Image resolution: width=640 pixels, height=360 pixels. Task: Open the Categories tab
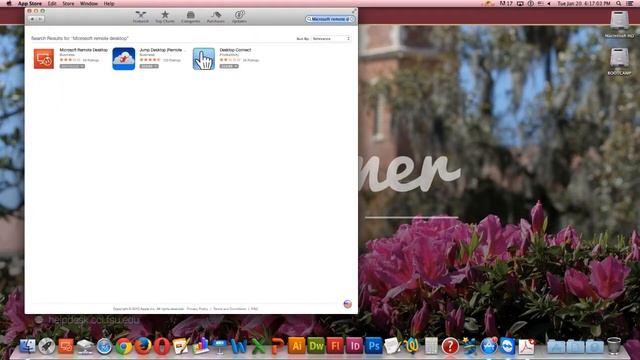(191, 17)
